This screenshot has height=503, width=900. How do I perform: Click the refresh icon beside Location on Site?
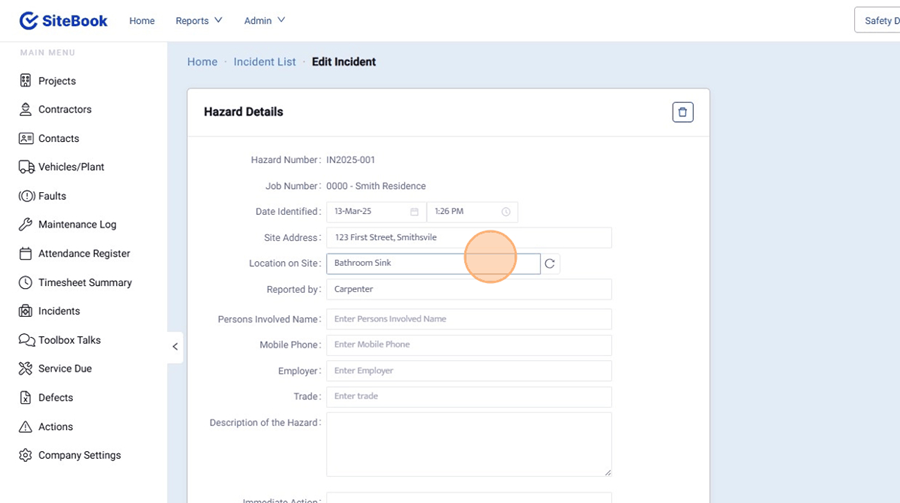[x=550, y=264]
